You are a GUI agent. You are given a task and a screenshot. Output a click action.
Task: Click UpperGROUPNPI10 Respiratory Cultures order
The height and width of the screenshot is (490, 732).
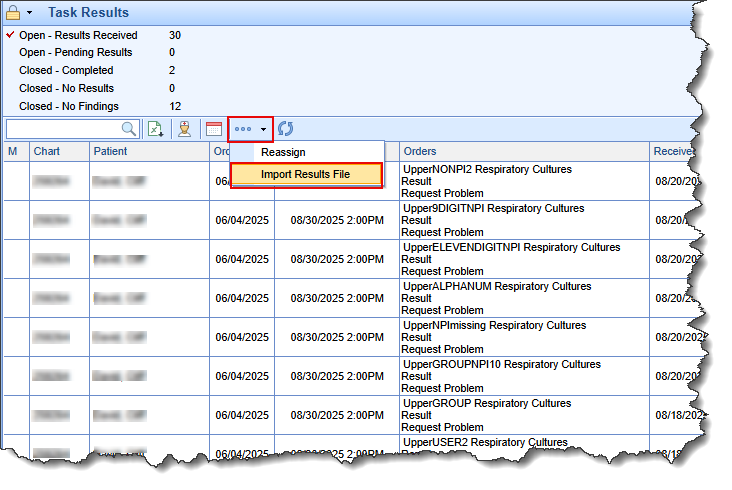click(x=502, y=364)
